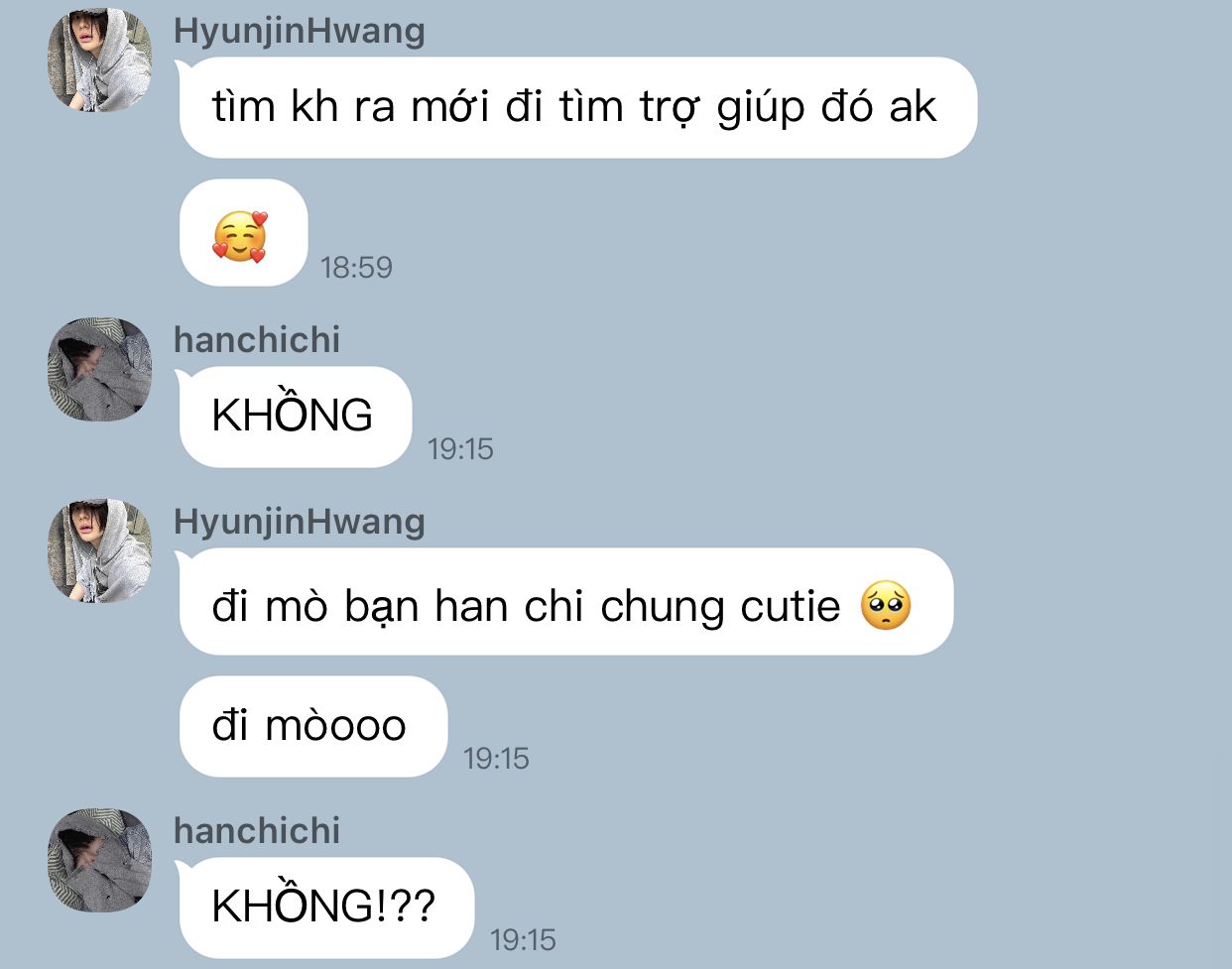Open HyunjinHwang's avatar next to 'đi mò bạn' message
This screenshot has width=1232, height=969.
100,550
